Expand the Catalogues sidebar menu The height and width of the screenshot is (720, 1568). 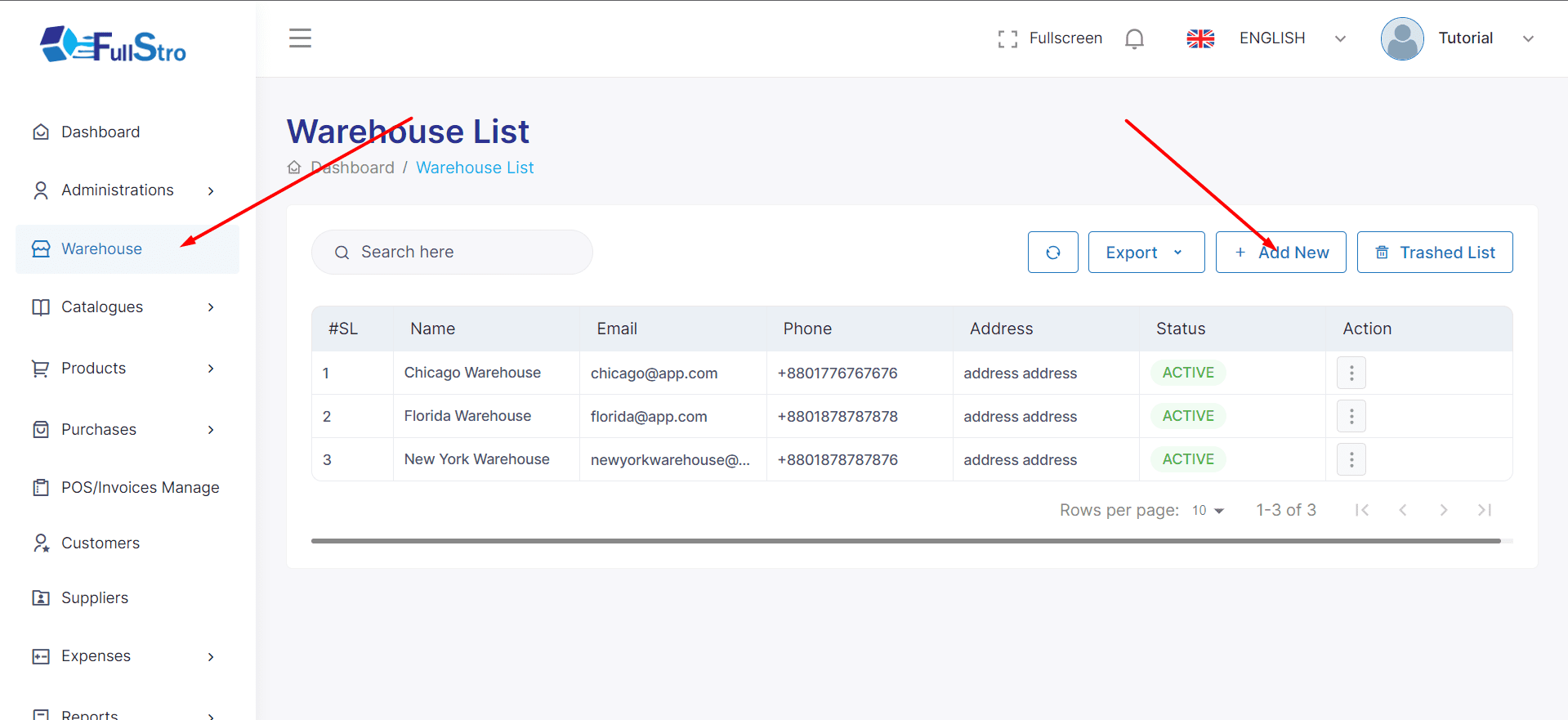(123, 307)
